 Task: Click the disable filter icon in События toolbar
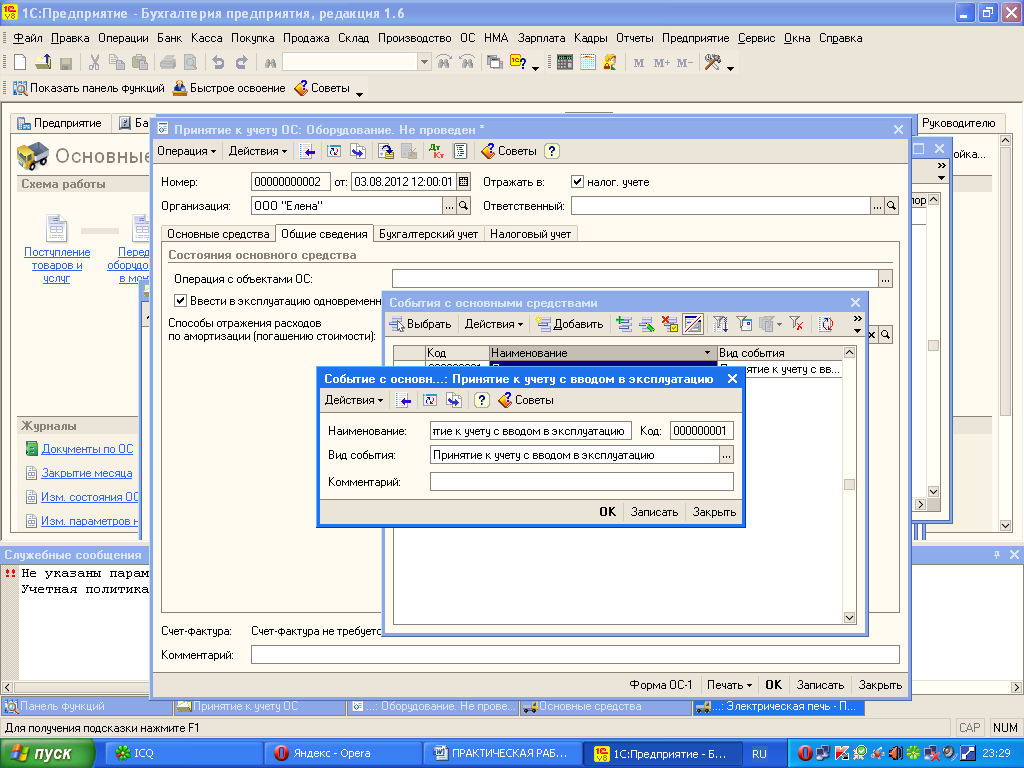795,323
